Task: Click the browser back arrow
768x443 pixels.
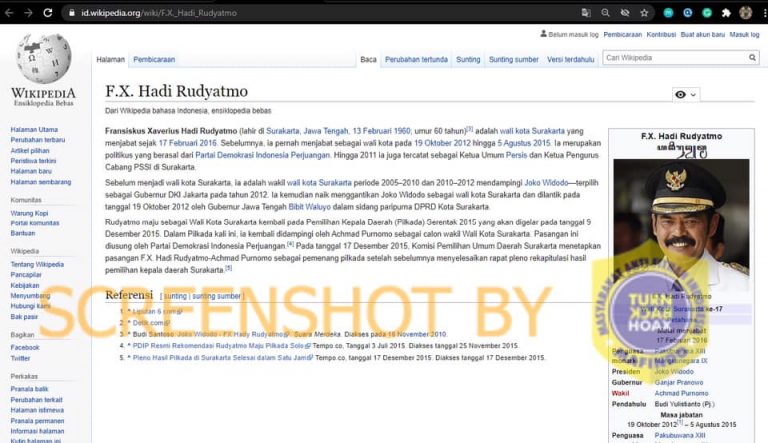Action: (9, 13)
